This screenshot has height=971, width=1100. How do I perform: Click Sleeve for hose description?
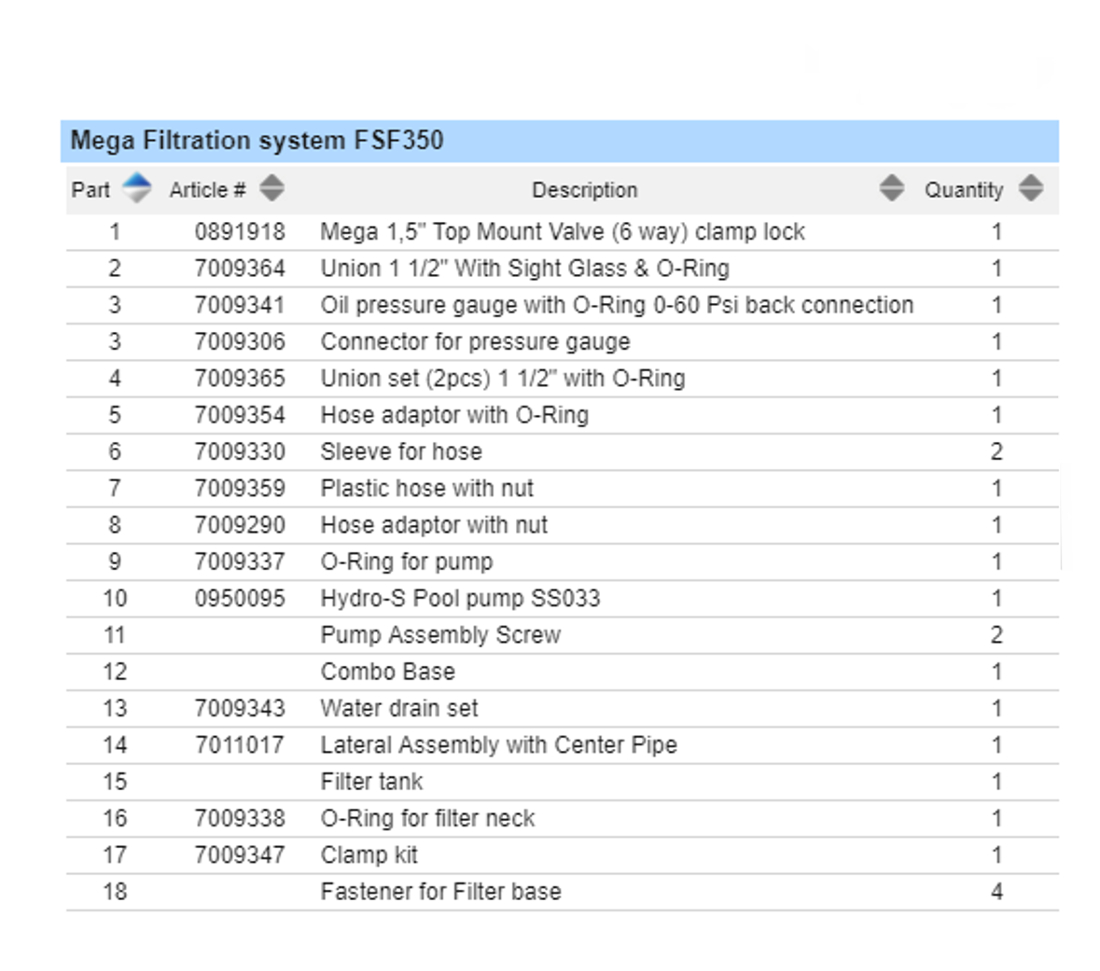401,452
